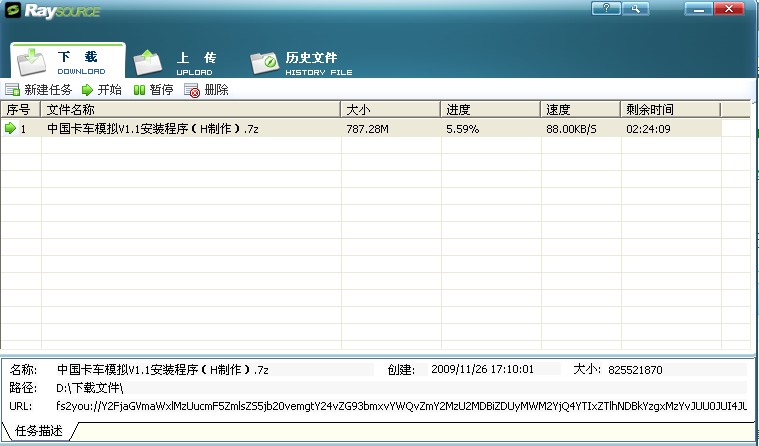The width and height of the screenshot is (759, 446).
Task: Click the size cell 787.28M
Action: coord(367,129)
